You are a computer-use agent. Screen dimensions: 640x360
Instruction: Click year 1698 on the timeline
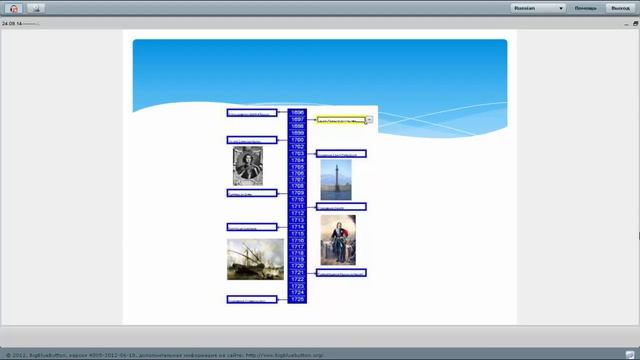[x=298, y=126]
